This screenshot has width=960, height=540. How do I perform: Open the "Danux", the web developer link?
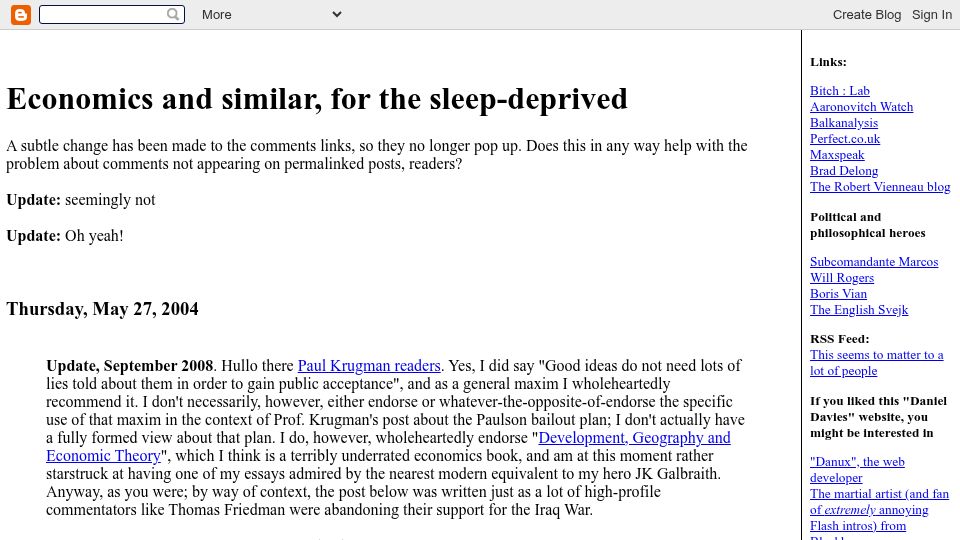pyautogui.click(x=857, y=470)
